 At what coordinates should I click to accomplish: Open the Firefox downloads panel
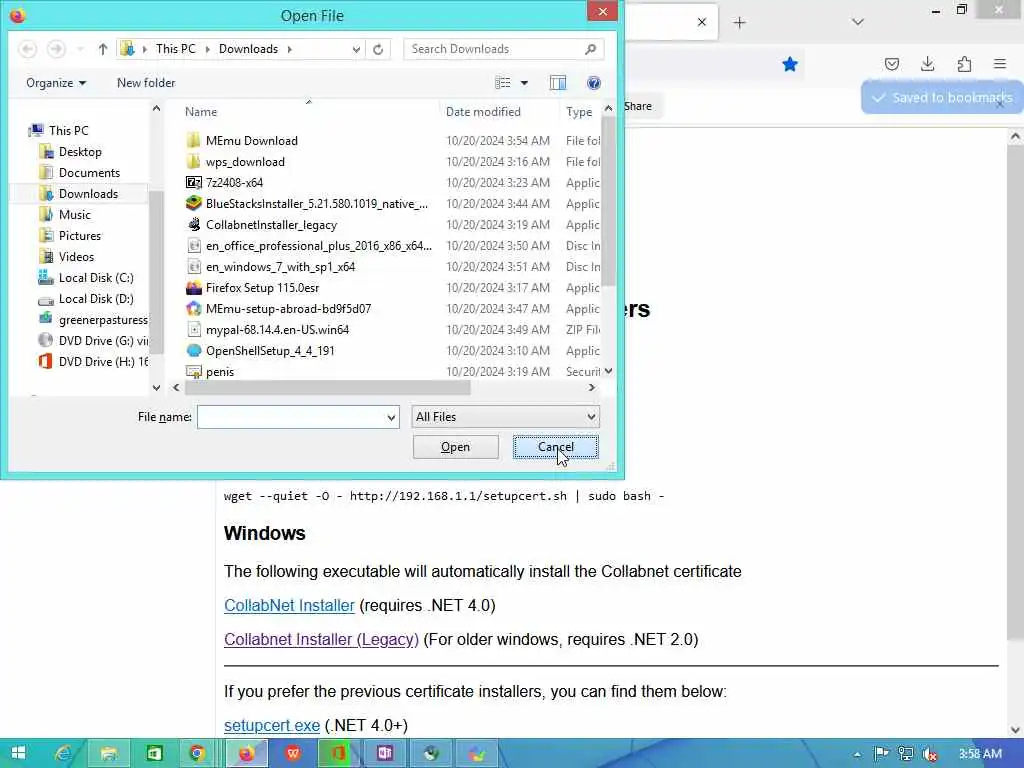tap(927, 64)
